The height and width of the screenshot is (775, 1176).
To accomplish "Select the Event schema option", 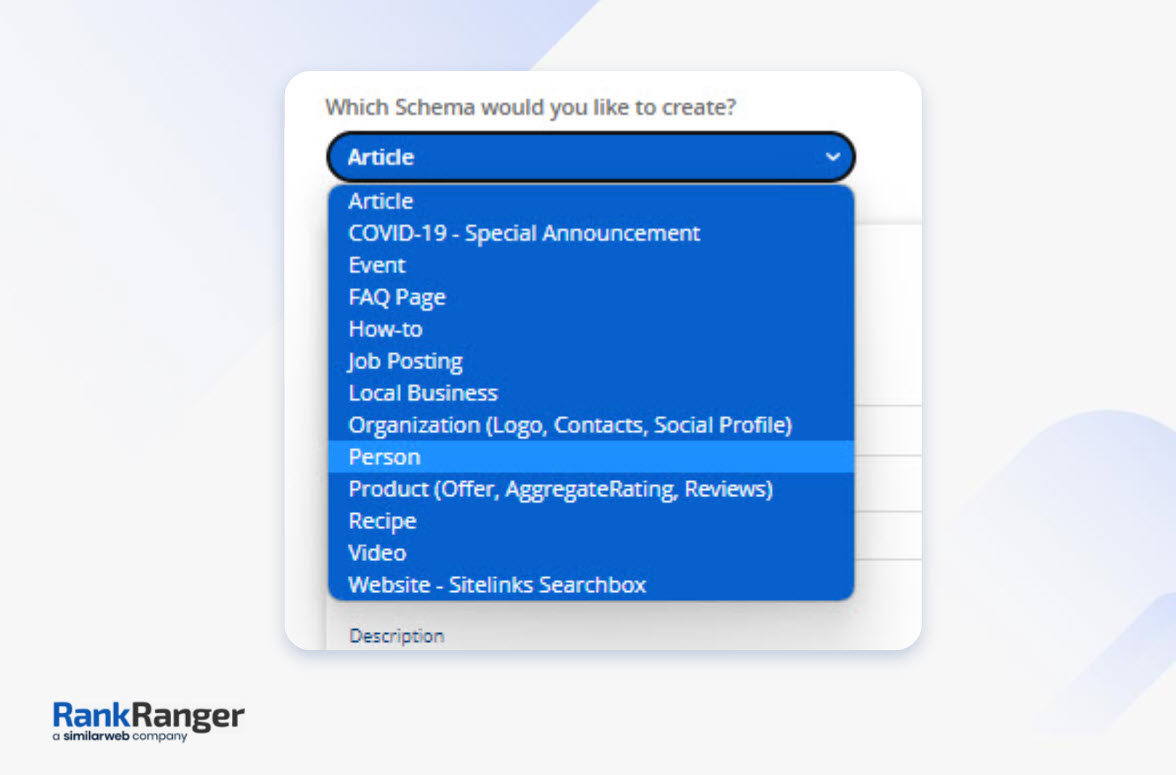I will click(377, 265).
